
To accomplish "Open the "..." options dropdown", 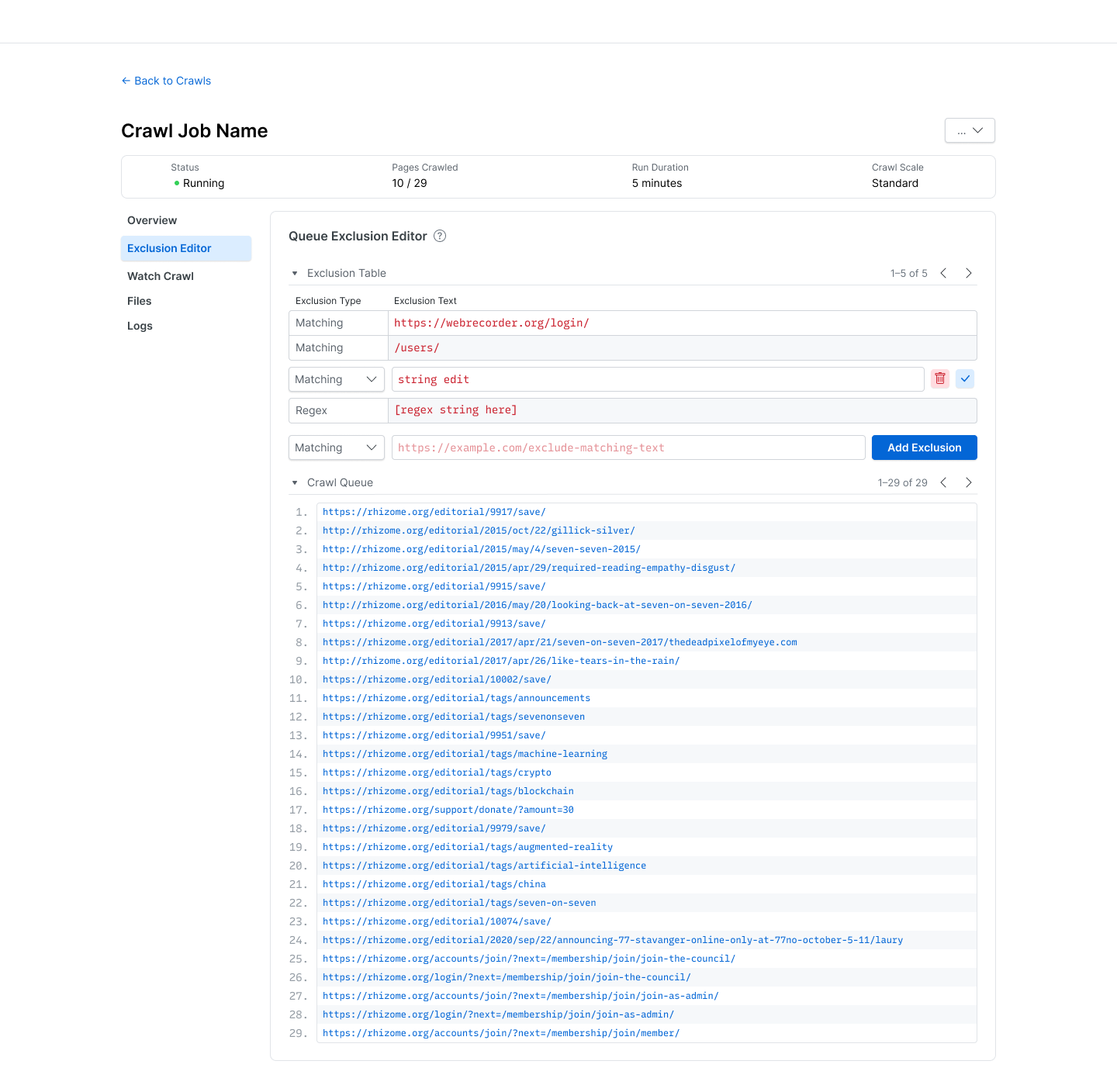I will [970, 130].
